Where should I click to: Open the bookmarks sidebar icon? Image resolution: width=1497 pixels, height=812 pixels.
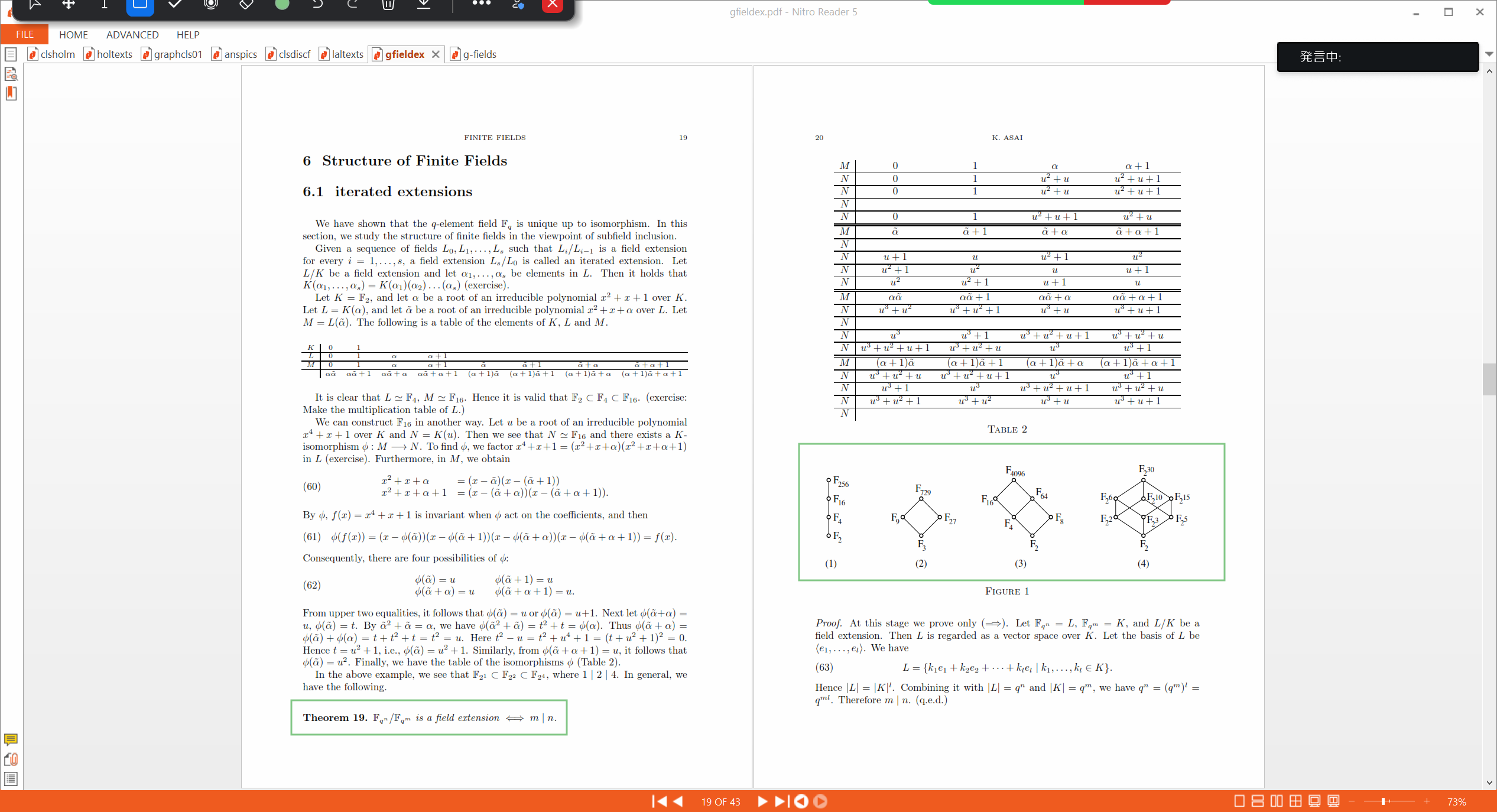[11, 93]
